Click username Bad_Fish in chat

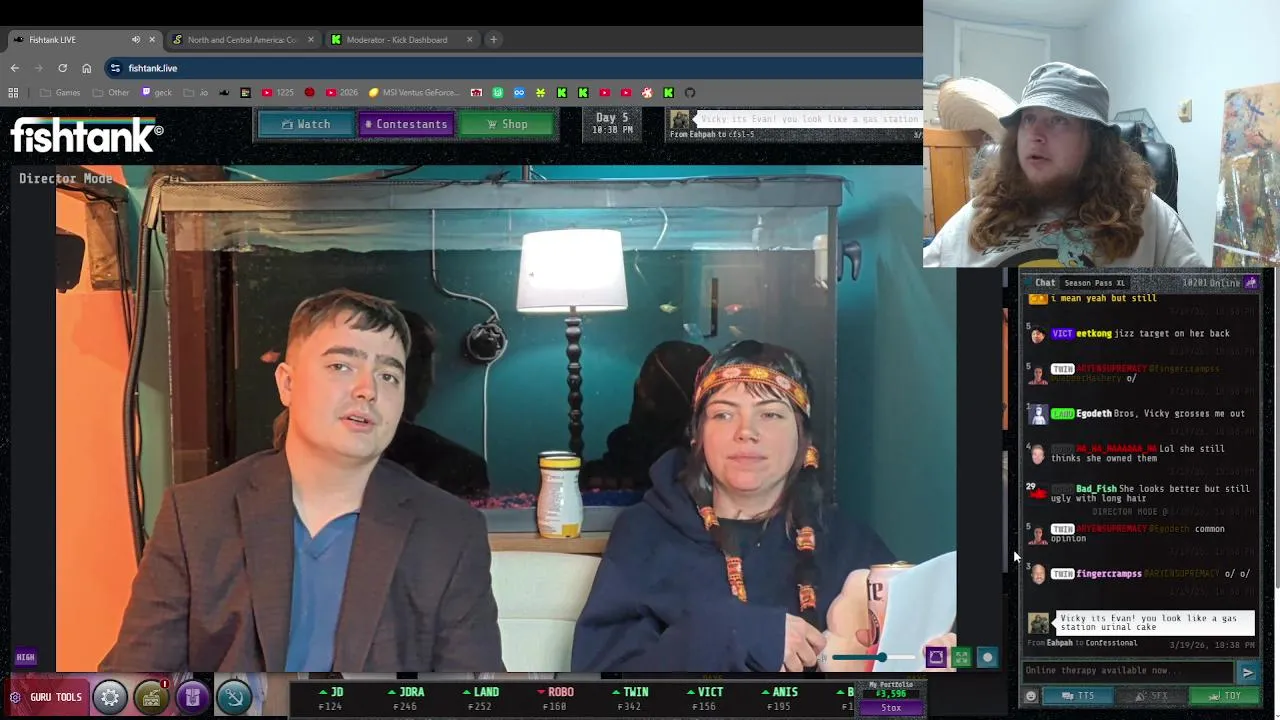1096,489
